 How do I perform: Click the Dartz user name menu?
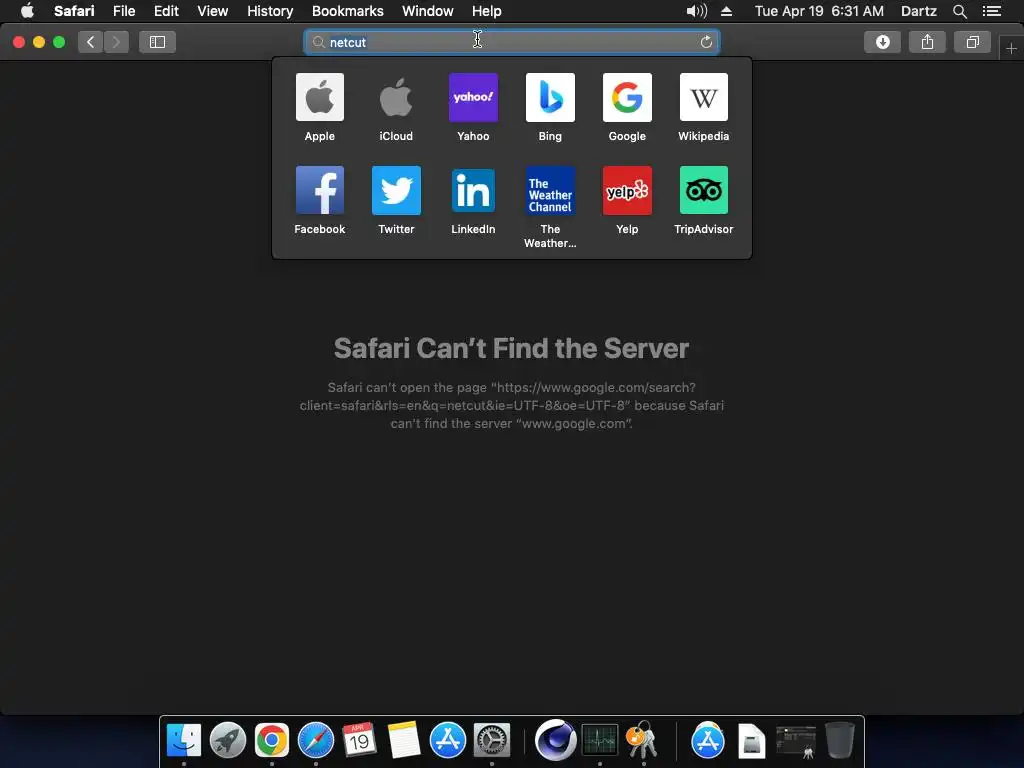point(918,11)
